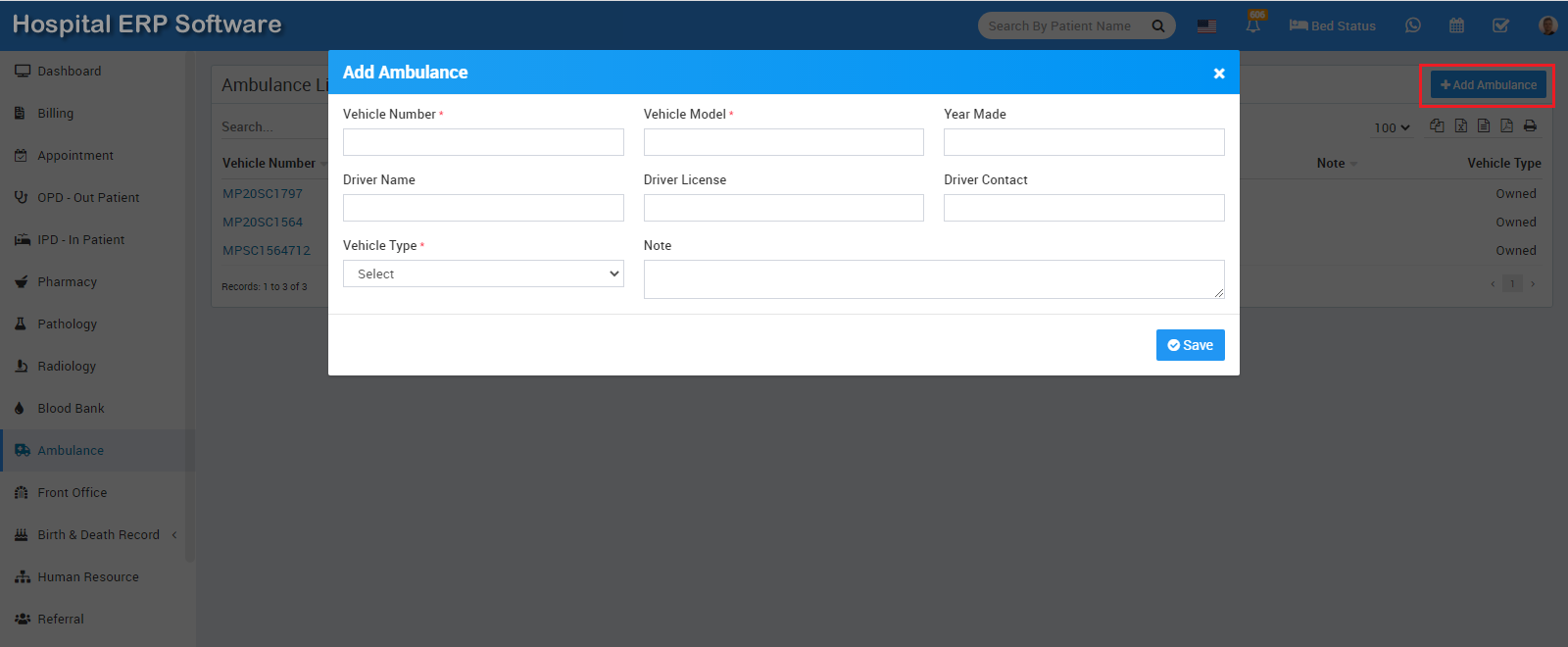
Task: Open the user profile avatar
Action: tap(1547, 25)
